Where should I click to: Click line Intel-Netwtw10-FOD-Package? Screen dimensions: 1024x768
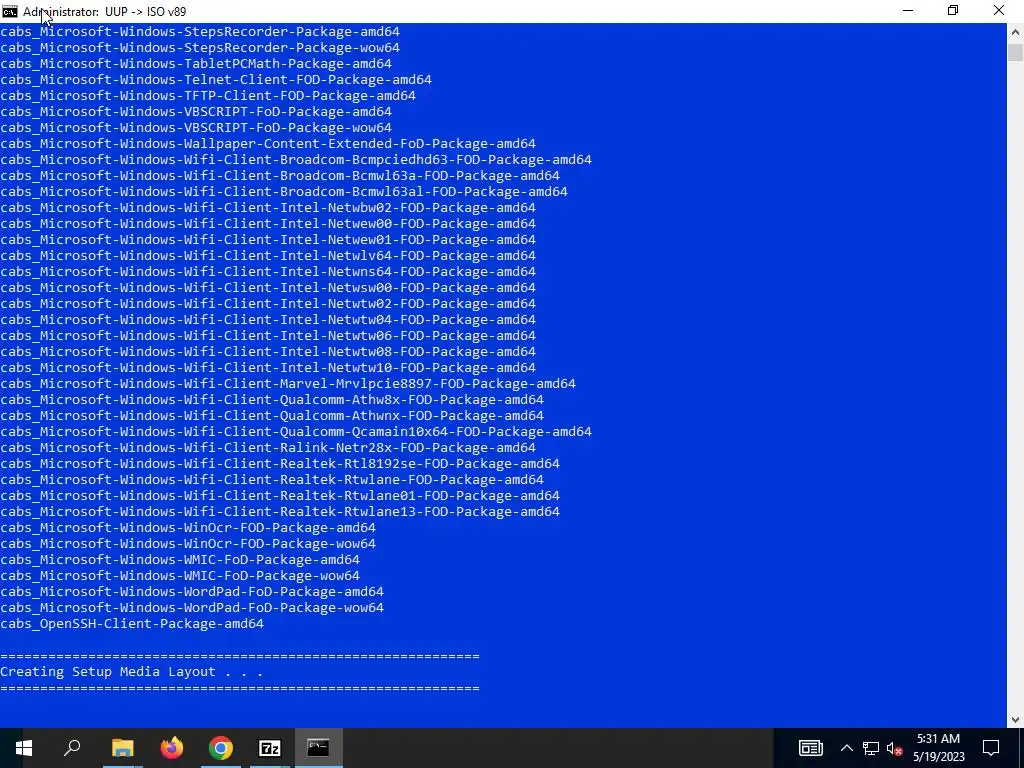coord(268,368)
